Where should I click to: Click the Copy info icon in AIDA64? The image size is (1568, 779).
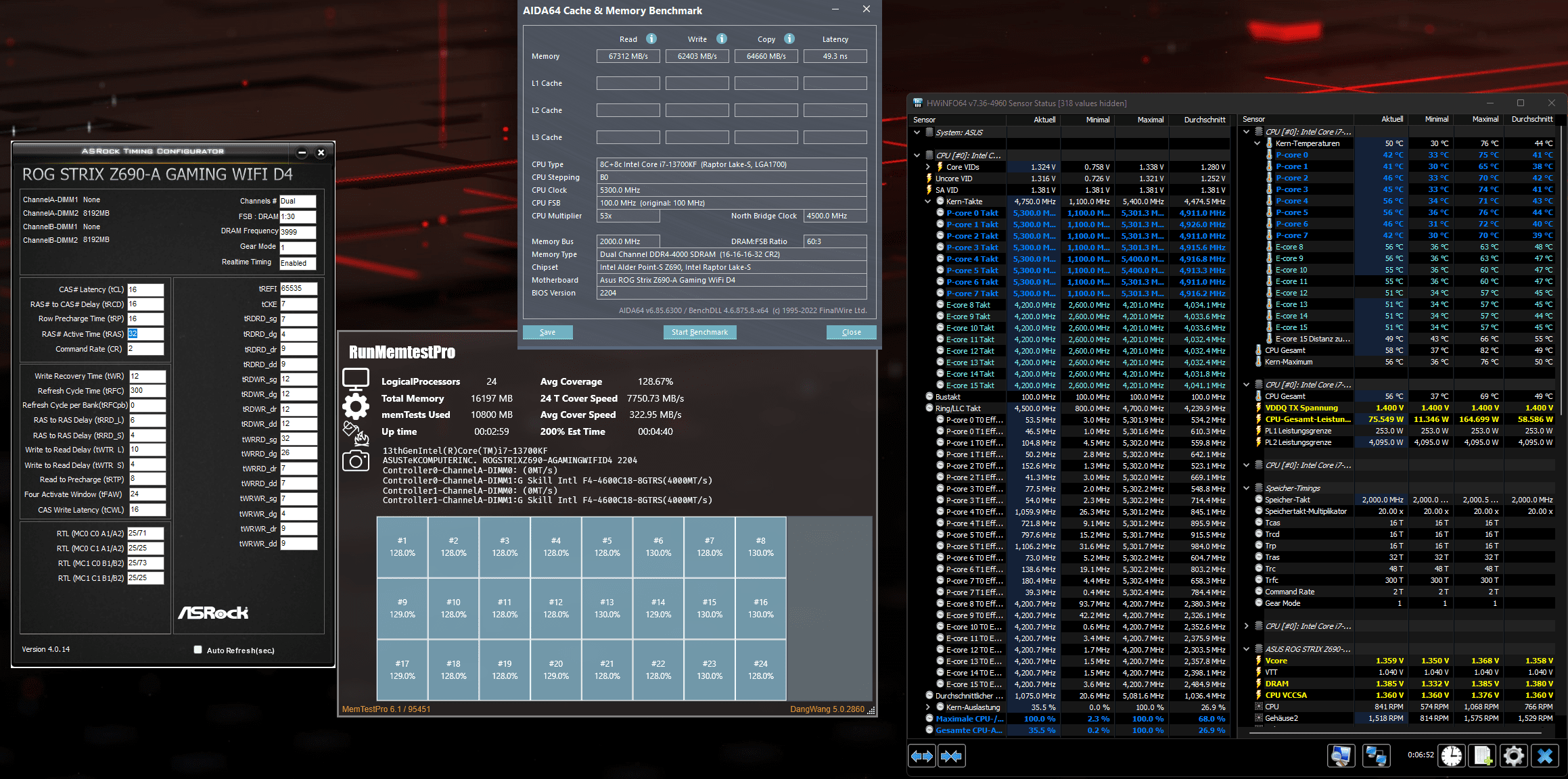(789, 39)
